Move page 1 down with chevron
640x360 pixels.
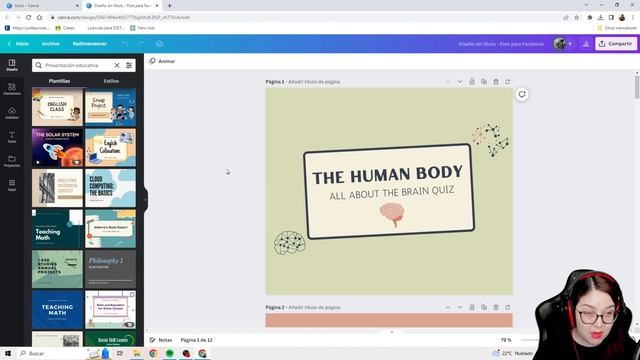[460, 82]
